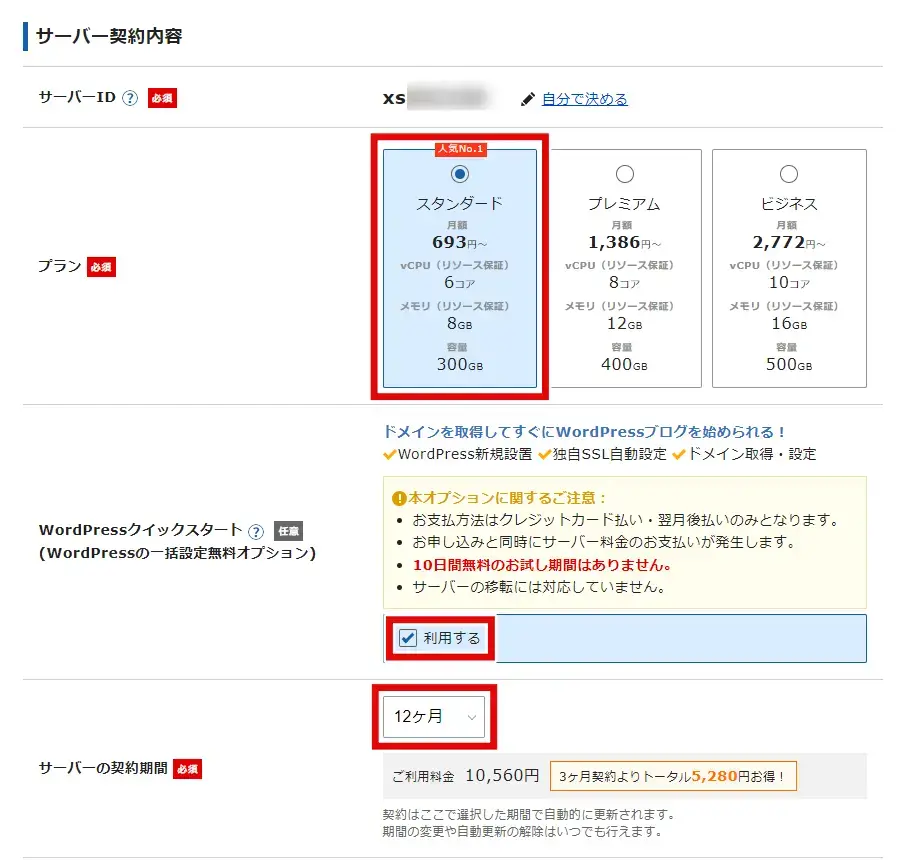
Task: Click the 300GB capacity value
Action: [x=460, y=364]
